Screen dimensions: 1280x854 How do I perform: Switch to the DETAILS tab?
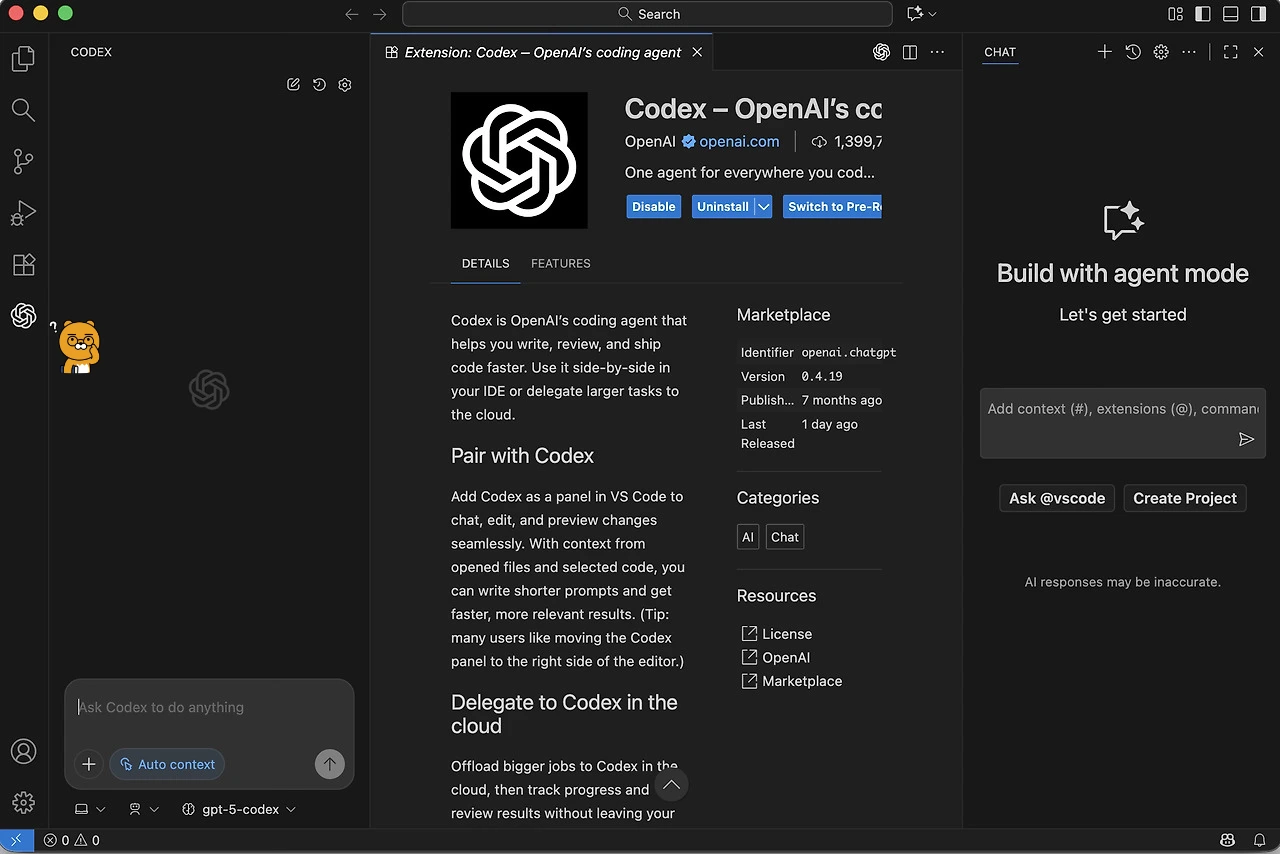(485, 264)
